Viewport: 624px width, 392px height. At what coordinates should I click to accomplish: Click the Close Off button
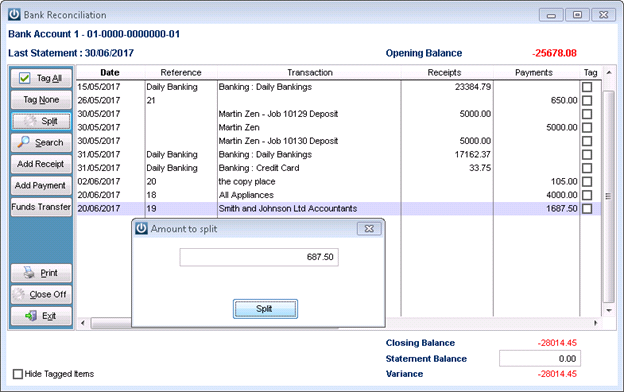point(41,294)
